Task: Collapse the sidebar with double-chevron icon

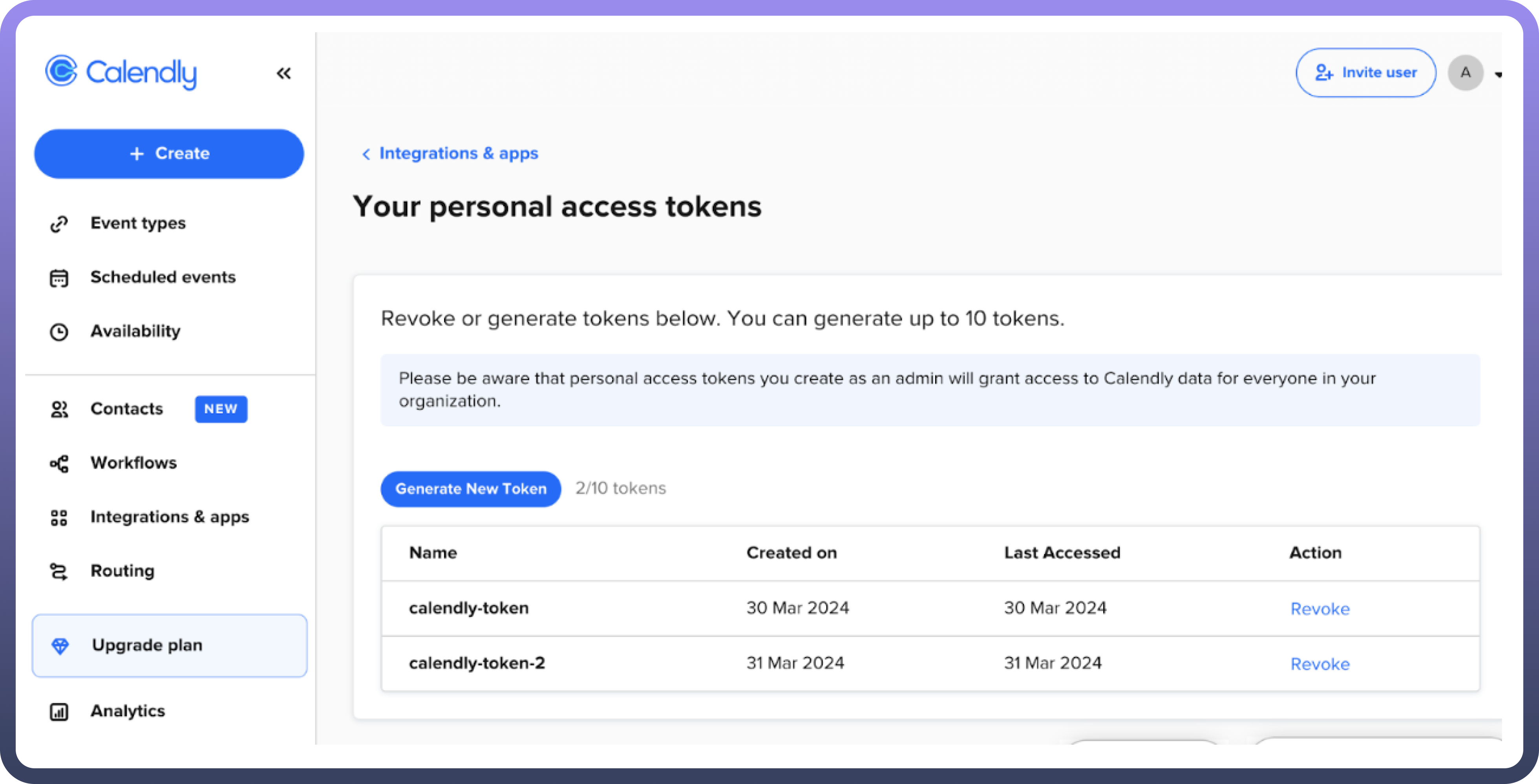Action: [284, 73]
